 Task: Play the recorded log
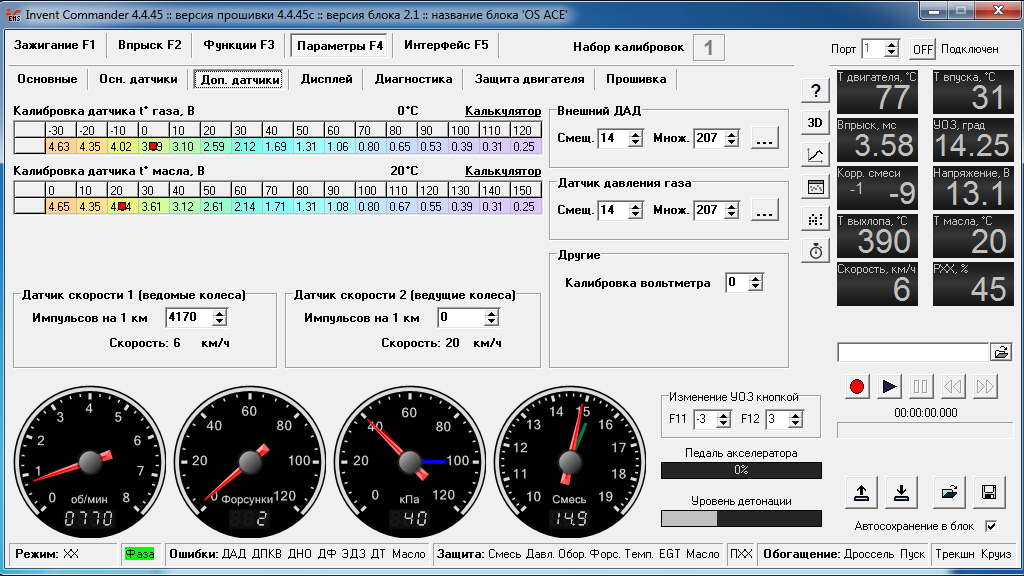889,387
